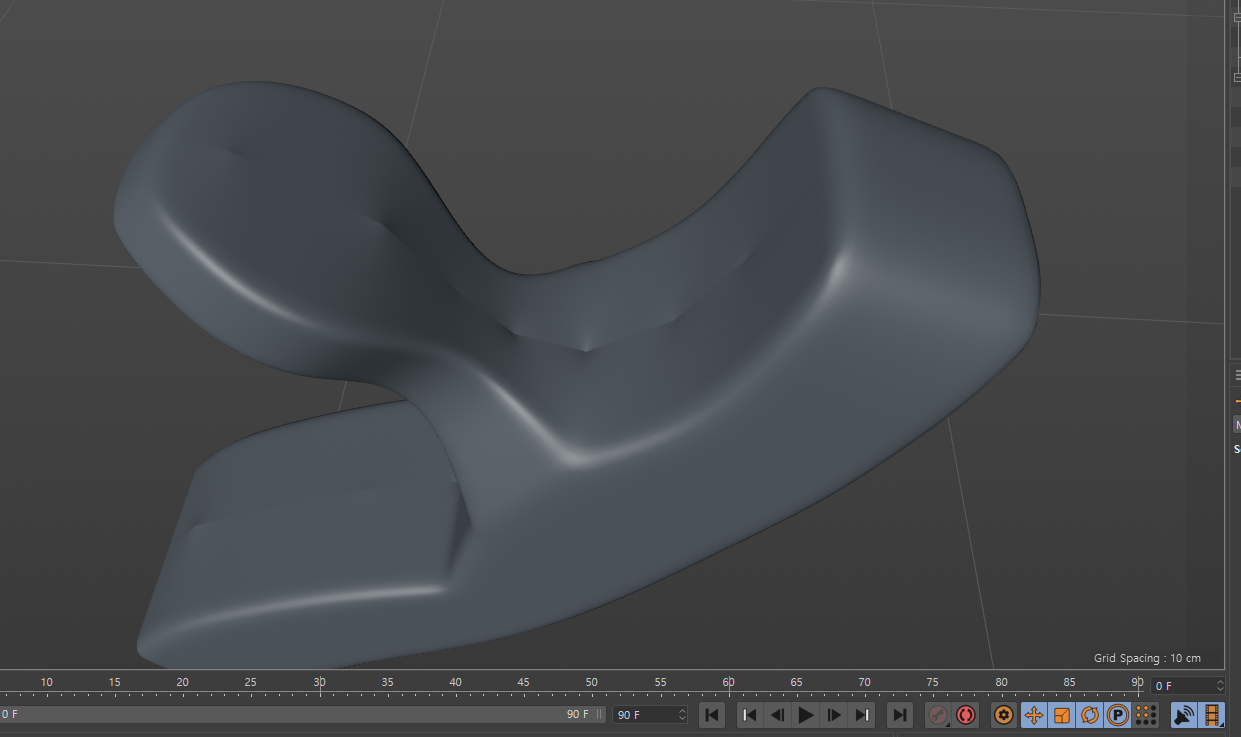Viewport: 1241px width, 737px height.
Task: Step back one frame
Action: 777,715
